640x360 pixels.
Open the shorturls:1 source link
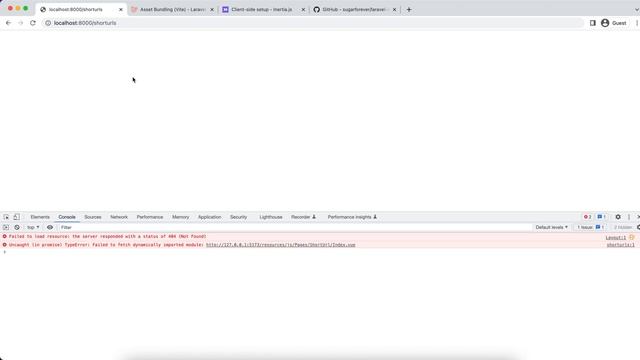[x=620, y=245]
